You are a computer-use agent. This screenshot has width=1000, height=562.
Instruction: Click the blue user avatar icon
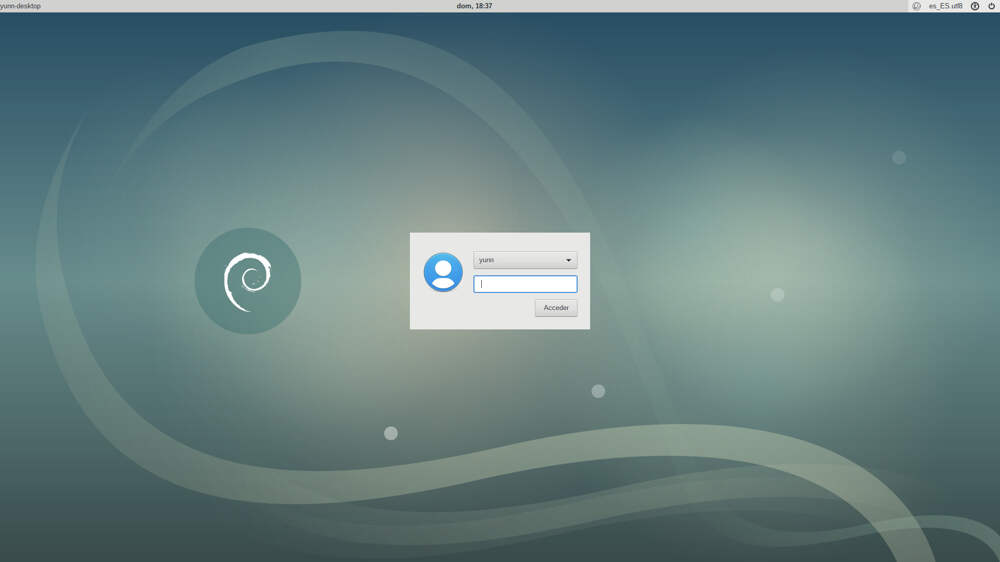[443, 272]
